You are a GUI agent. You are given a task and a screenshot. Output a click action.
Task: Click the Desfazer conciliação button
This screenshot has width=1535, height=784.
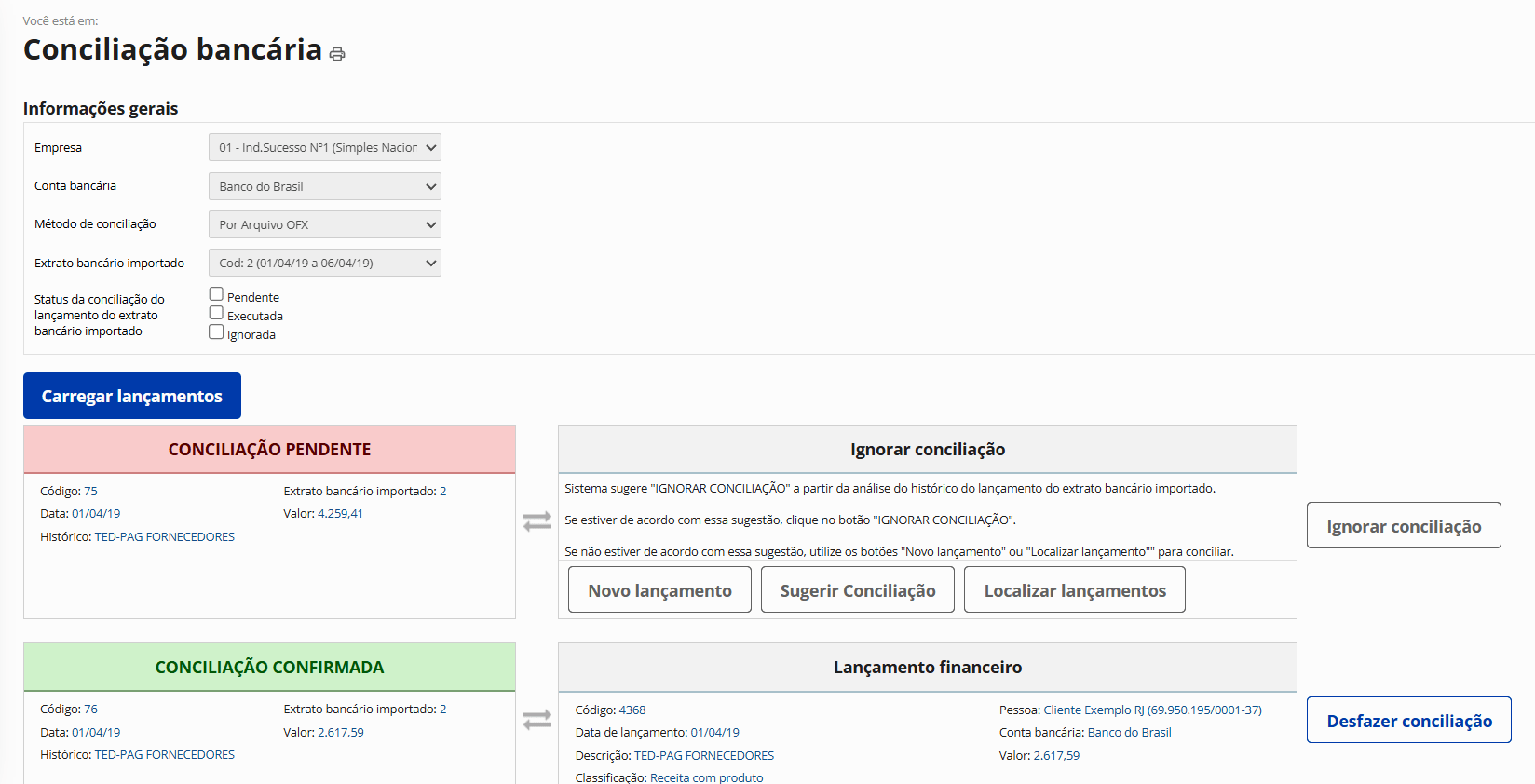1408,721
